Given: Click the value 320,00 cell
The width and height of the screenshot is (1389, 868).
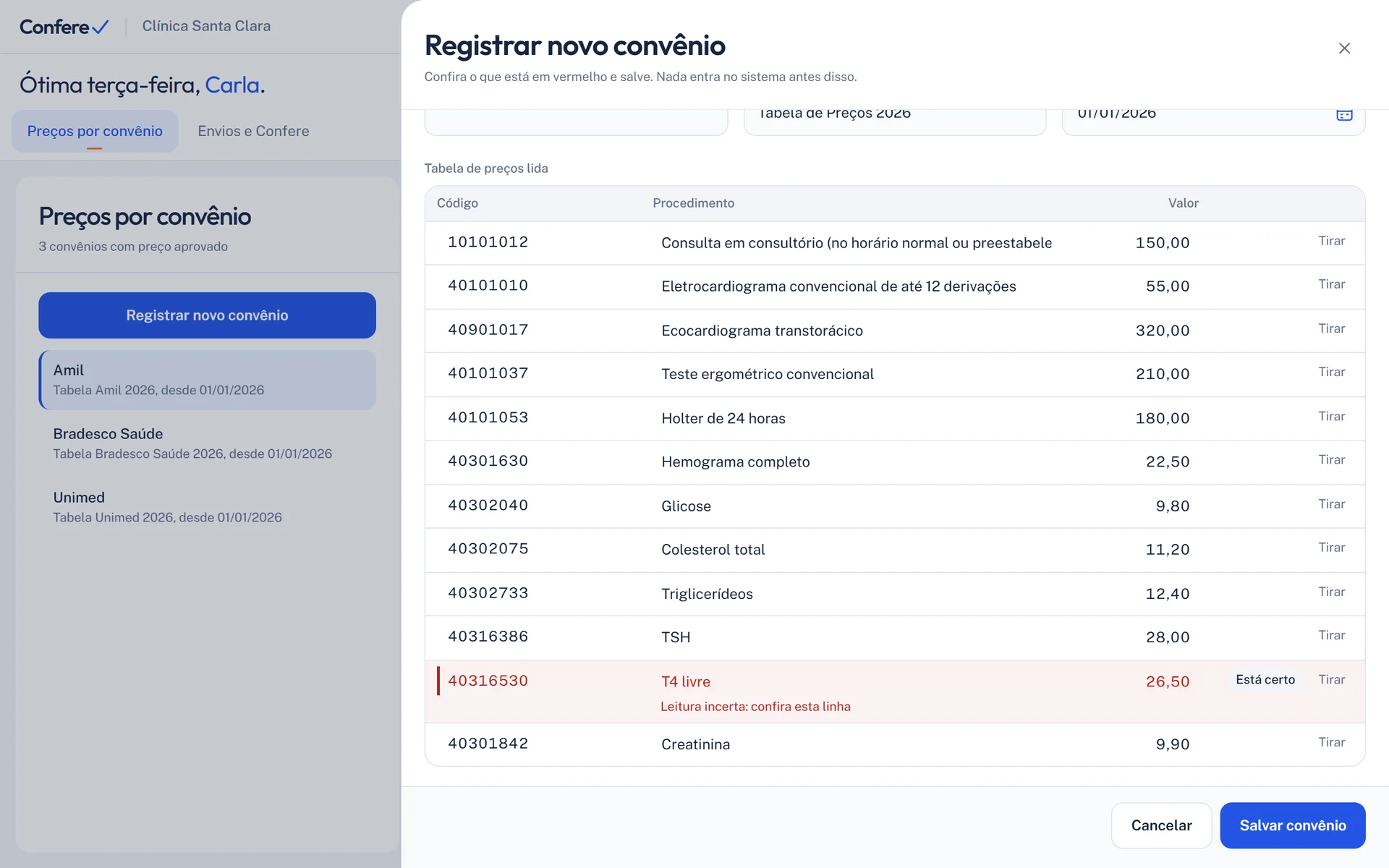Looking at the screenshot, I should pyautogui.click(x=1162, y=331).
